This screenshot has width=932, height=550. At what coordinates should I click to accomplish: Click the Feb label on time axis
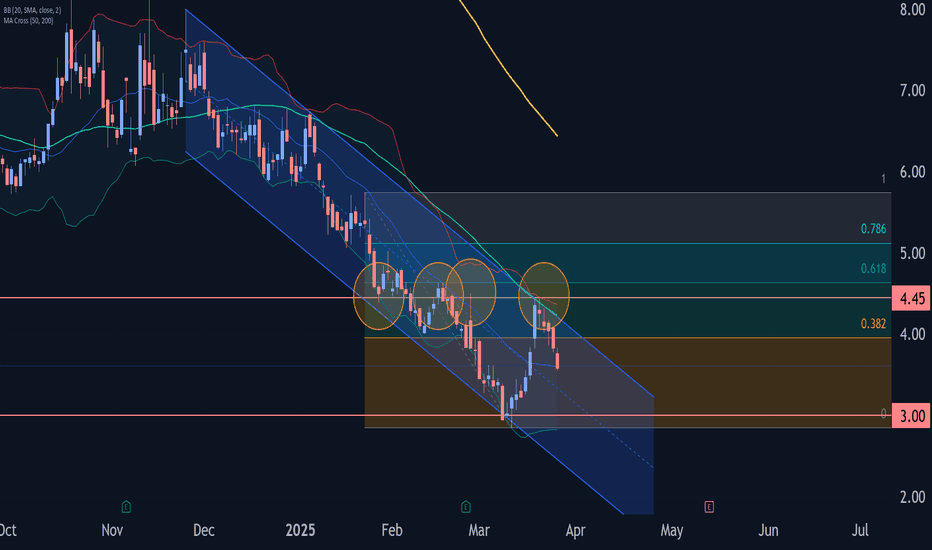[x=392, y=530]
